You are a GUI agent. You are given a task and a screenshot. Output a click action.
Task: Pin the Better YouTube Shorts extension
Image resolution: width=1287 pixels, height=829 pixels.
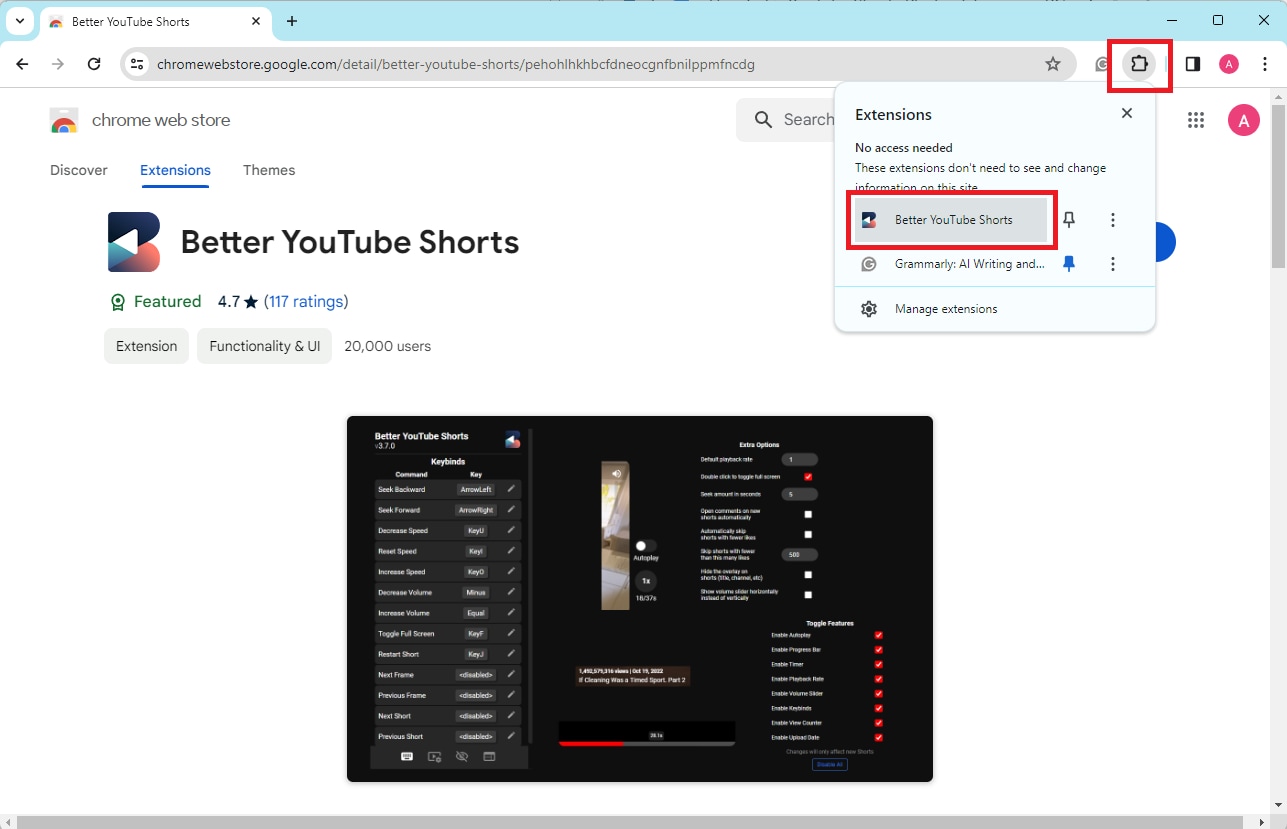1069,220
